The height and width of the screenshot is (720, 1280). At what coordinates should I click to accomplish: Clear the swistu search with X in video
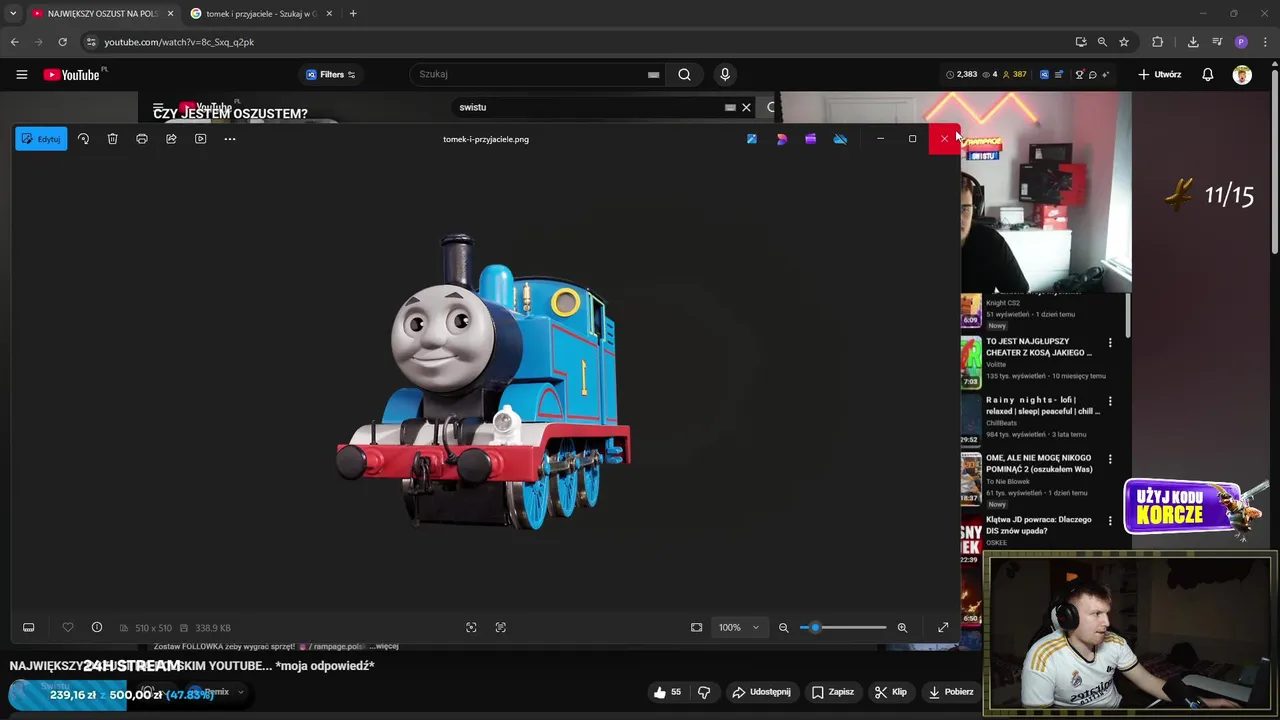746,107
